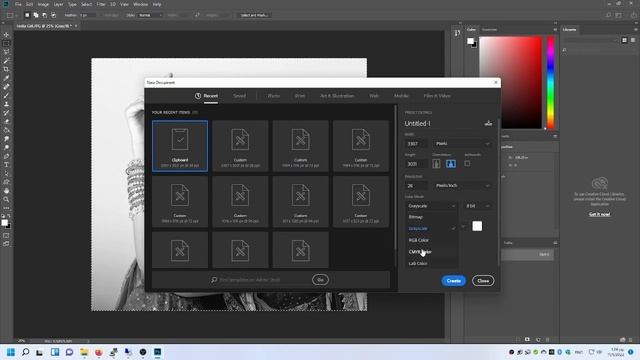Image resolution: width=640 pixels, height=360 pixels.
Task: Click Add to Selection icon
Action: (36, 15)
